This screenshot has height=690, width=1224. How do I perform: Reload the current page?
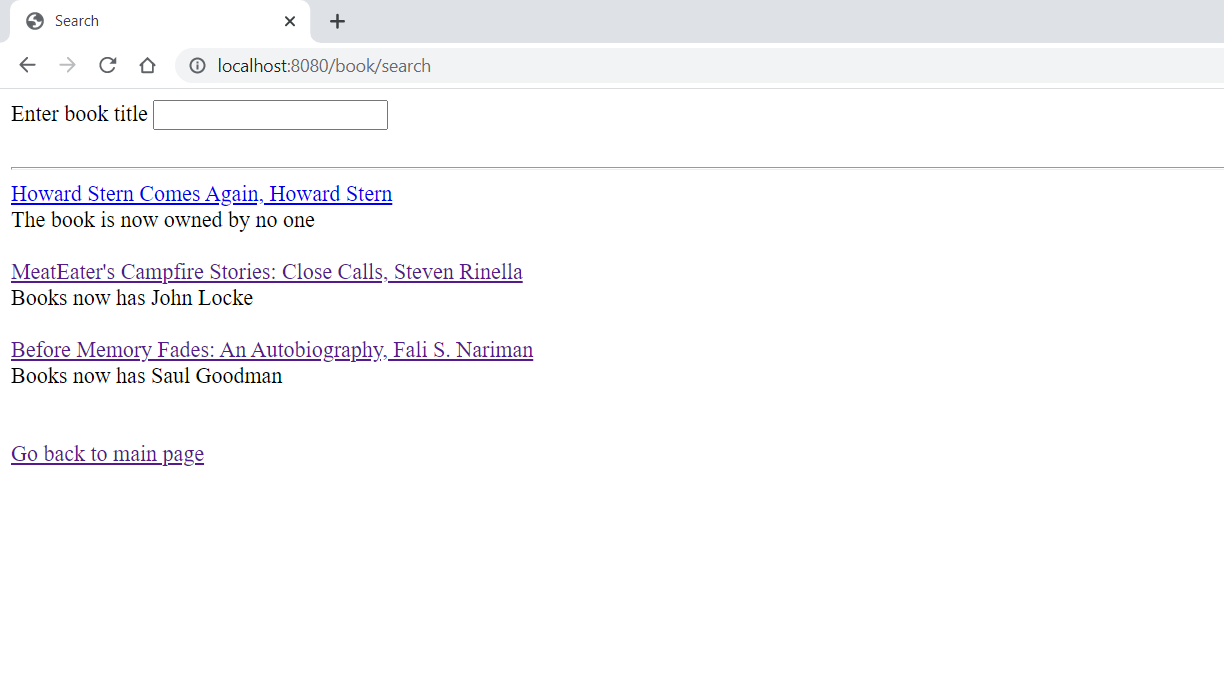[x=107, y=65]
